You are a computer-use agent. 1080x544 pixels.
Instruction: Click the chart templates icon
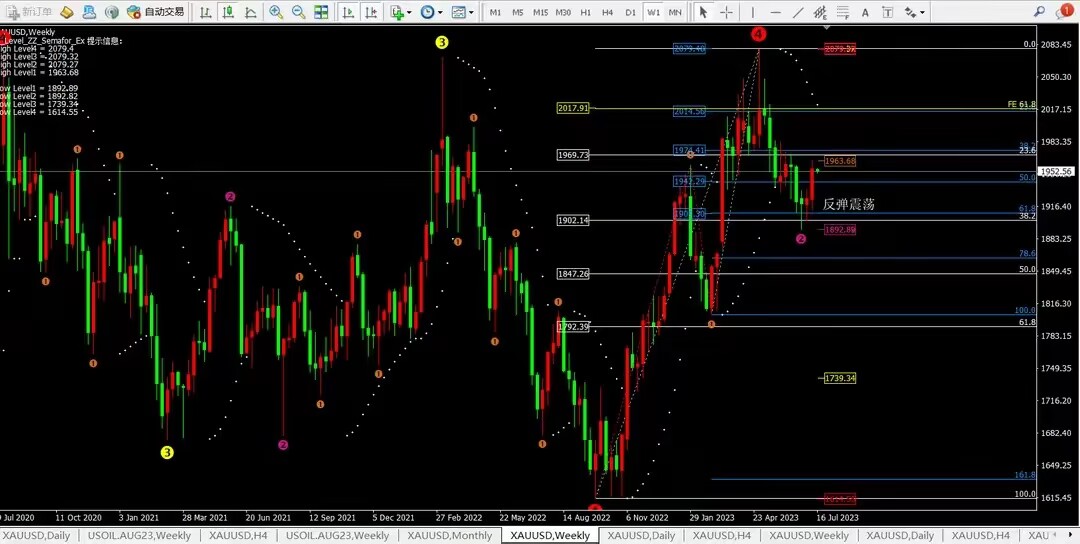[458, 12]
